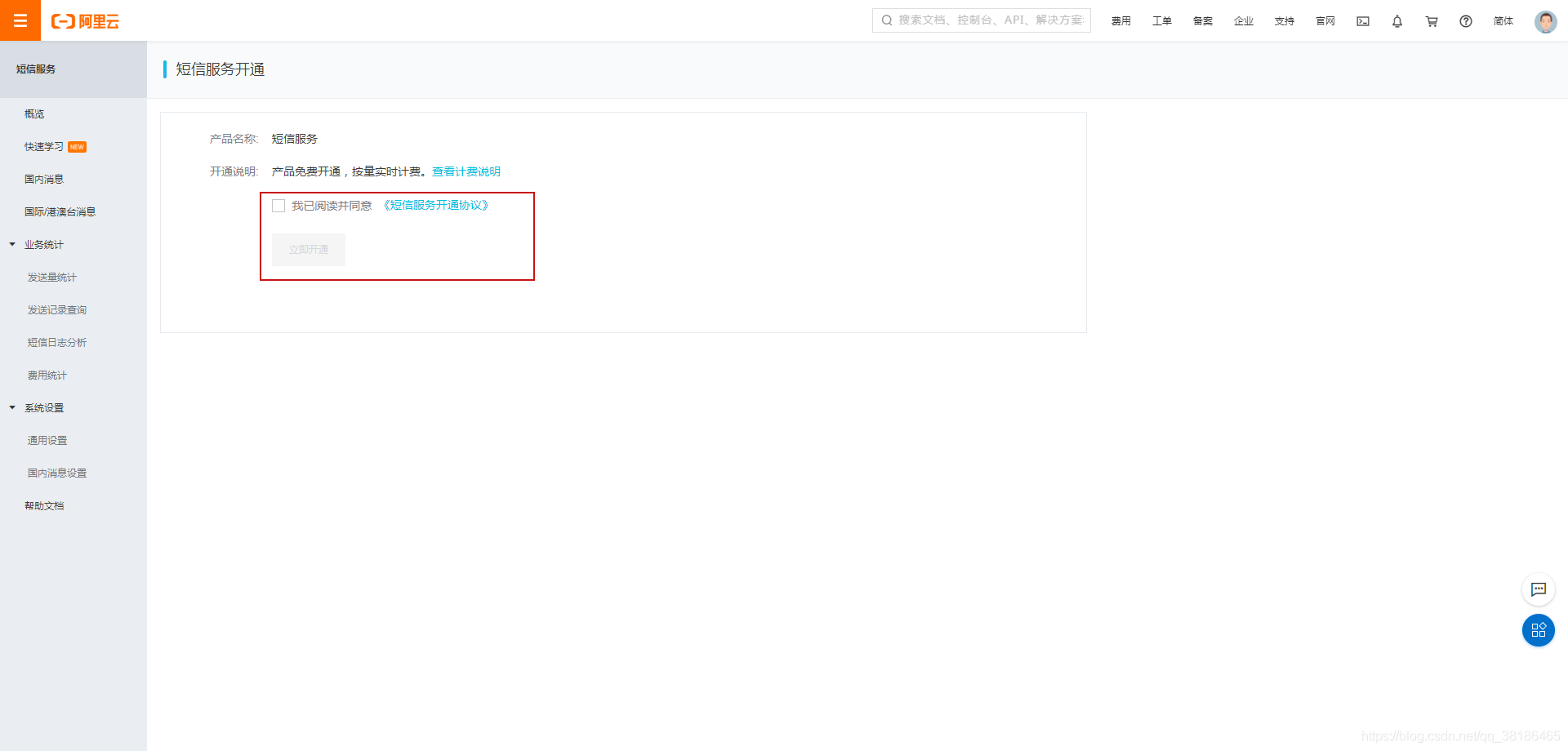The width and height of the screenshot is (1568, 751).
Task: Click the 立即开通 button
Action: 309,250
